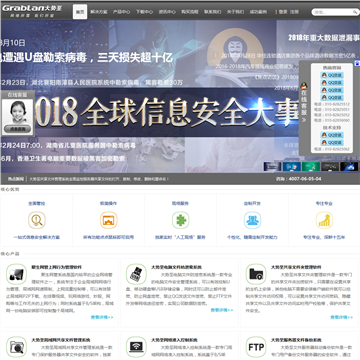Viewport: 360px width, 360px height.
Task: Focus the header search input field
Action: point(332,12)
